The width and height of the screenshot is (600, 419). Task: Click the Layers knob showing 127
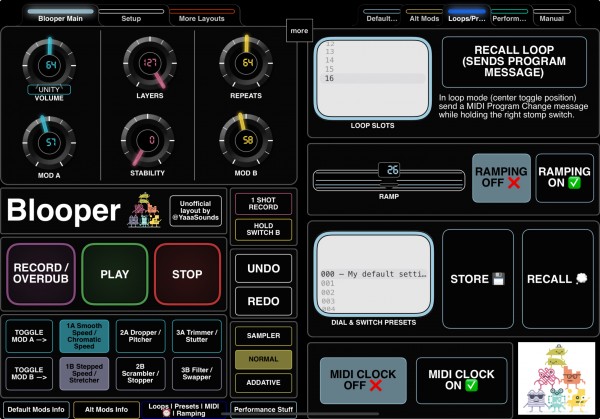pos(150,63)
